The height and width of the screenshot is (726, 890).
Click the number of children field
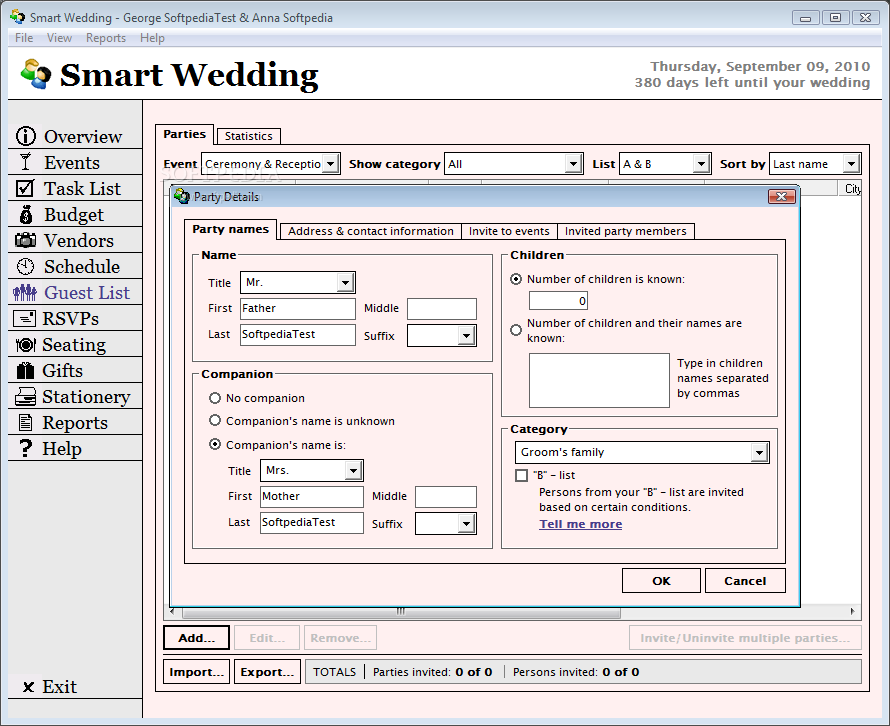click(559, 301)
